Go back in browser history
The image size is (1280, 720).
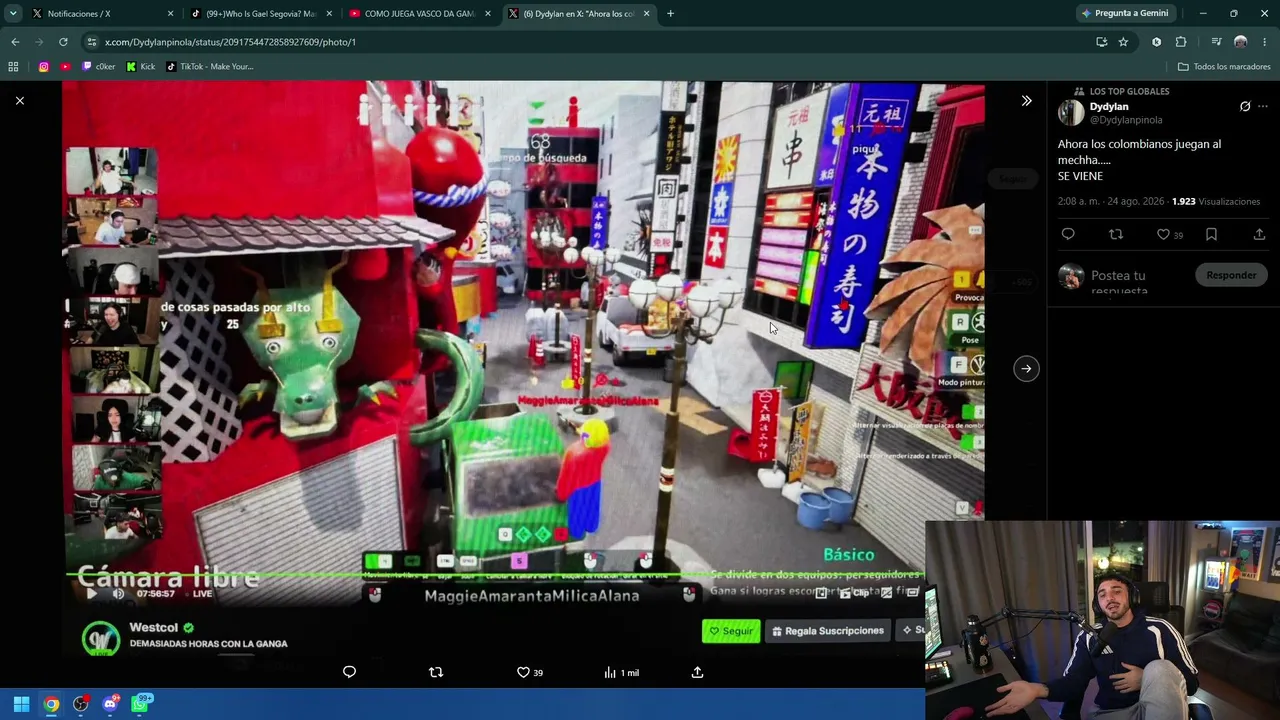(x=15, y=42)
